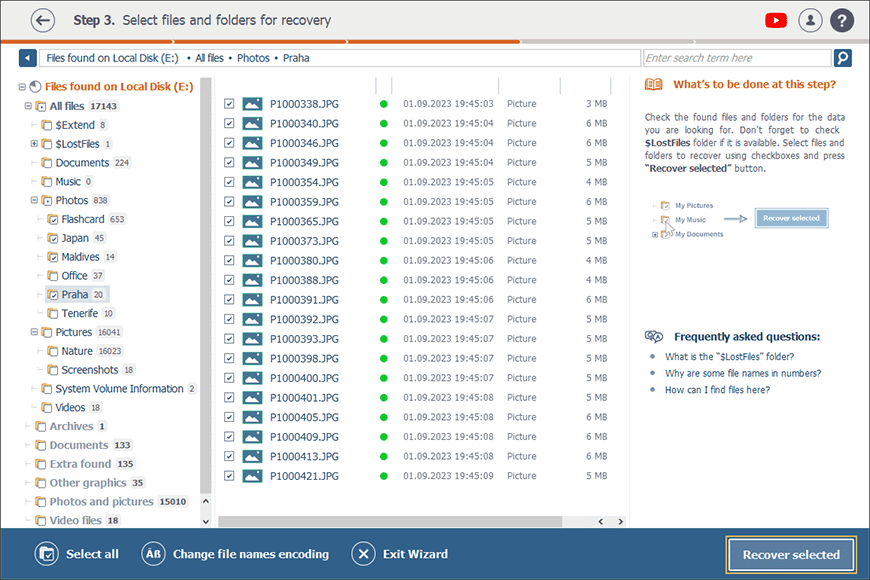
Task: Open the Photos and pictures category
Action: pyautogui.click(x=101, y=502)
